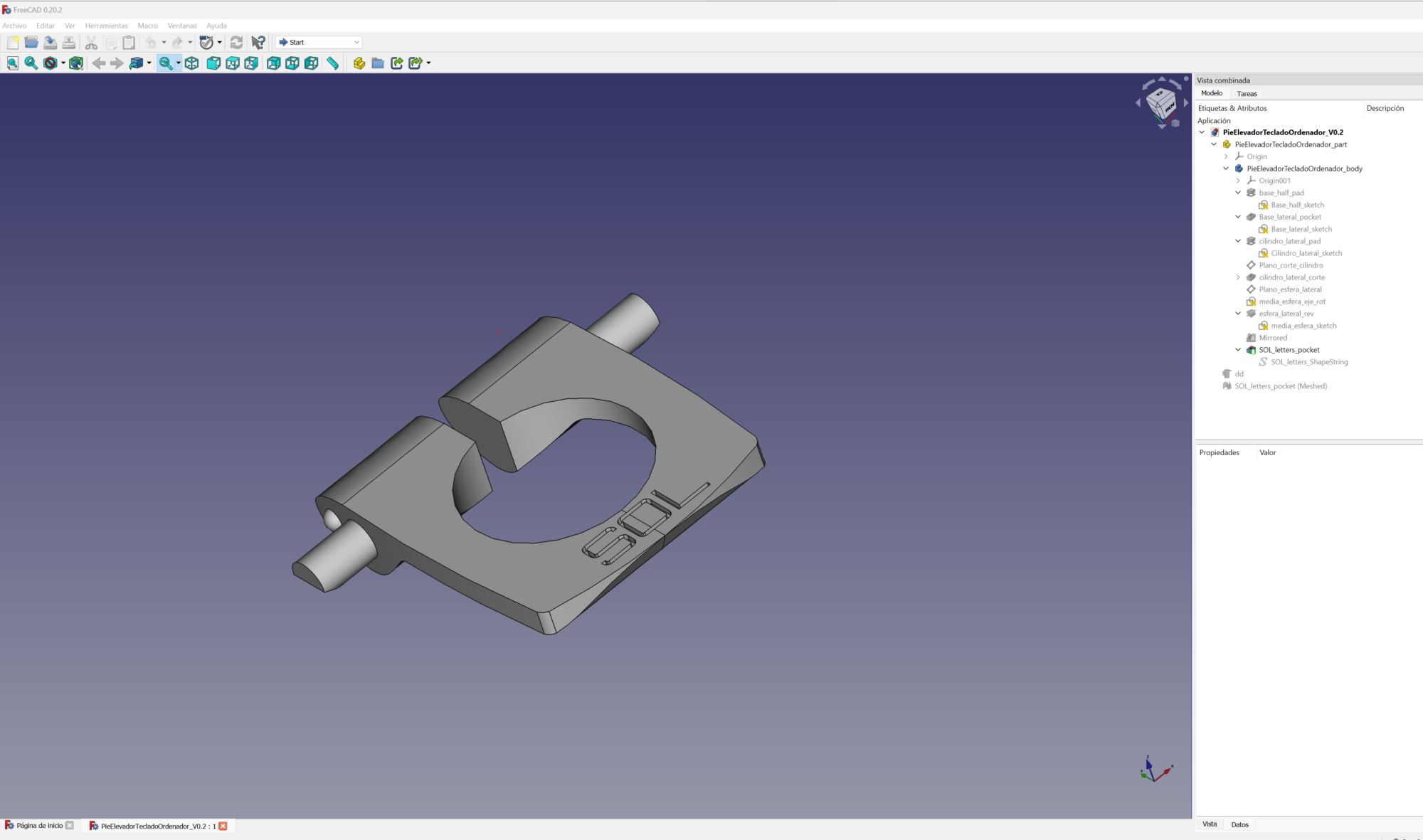Click the Create group folder icon
Image resolution: width=1423 pixels, height=840 pixels.
(x=378, y=63)
